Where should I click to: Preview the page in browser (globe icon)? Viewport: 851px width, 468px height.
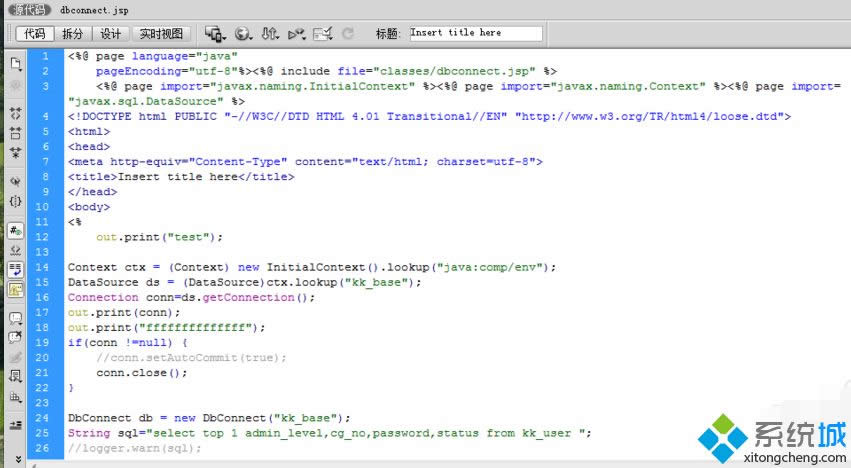point(242,33)
